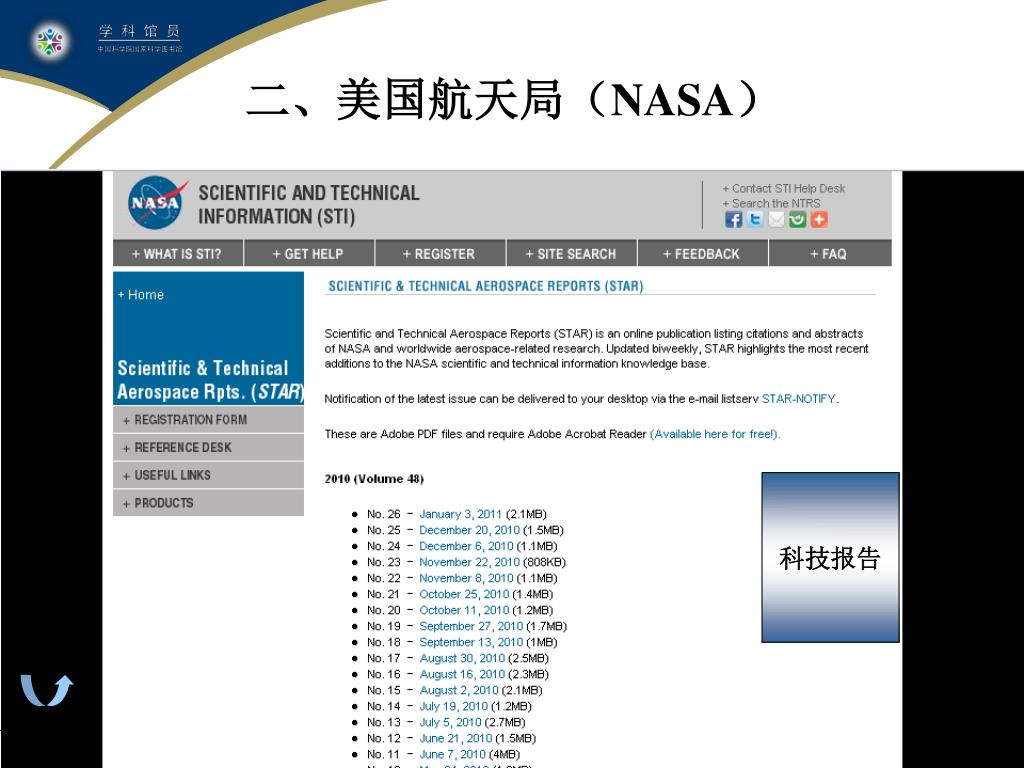Screen dimensions: 1024x768
Task: Open the November 22, 2010 issue
Action: [470, 562]
